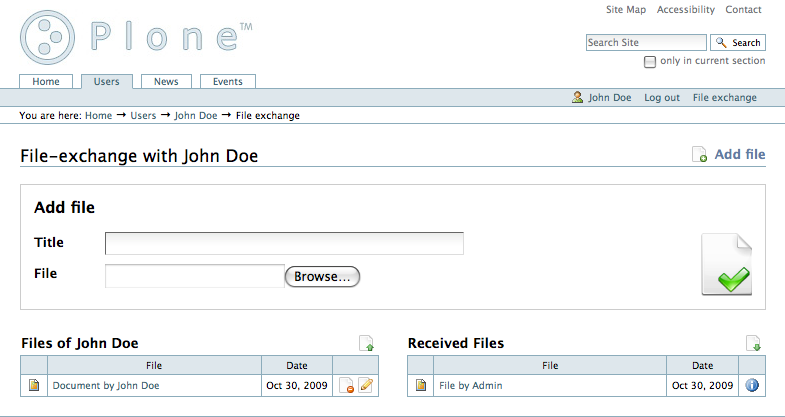This screenshot has width=785, height=417.
Task: Switch to the News tab
Action: point(166,82)
